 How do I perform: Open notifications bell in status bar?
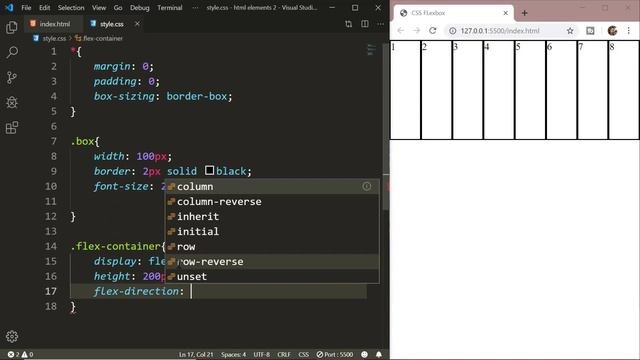point(379,354)
